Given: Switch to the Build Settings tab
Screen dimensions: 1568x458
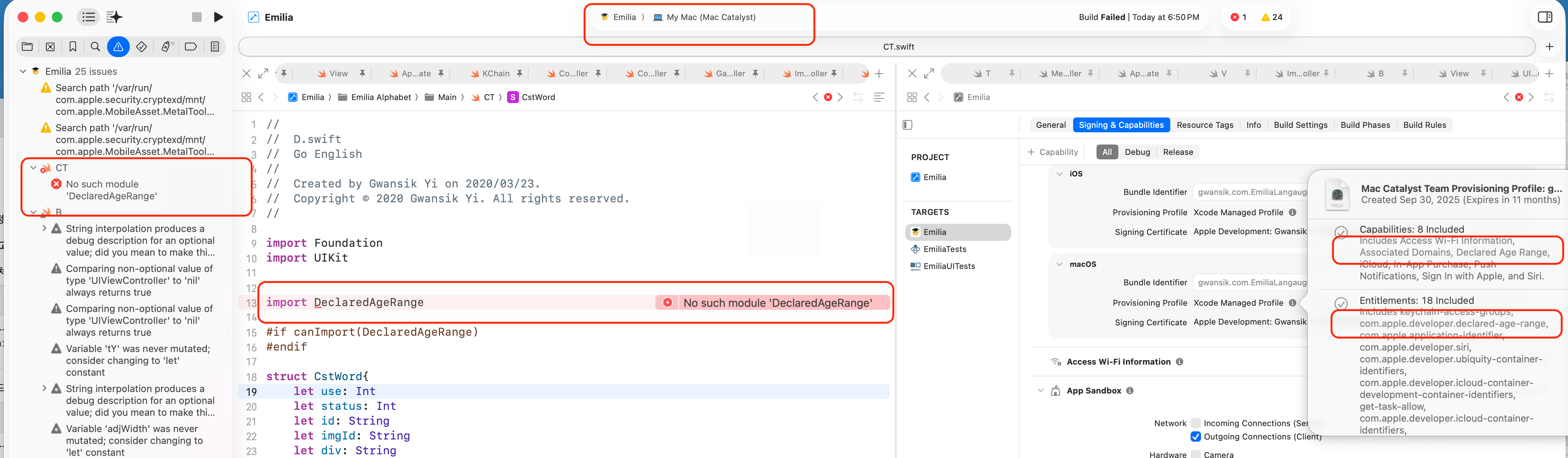Looking at the screenshot, I should click(1300, 125).
